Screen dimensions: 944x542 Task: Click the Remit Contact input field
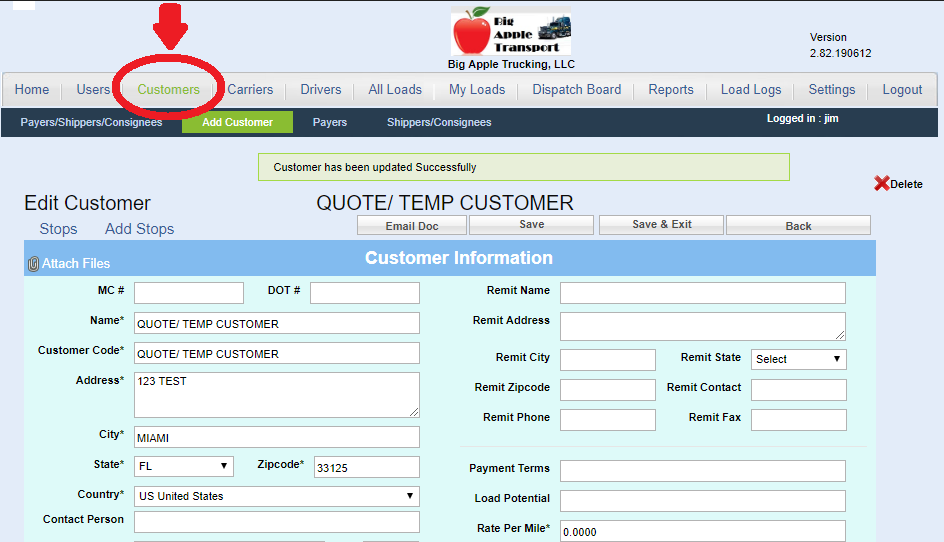pyautogui.click(x=798, y=390)
